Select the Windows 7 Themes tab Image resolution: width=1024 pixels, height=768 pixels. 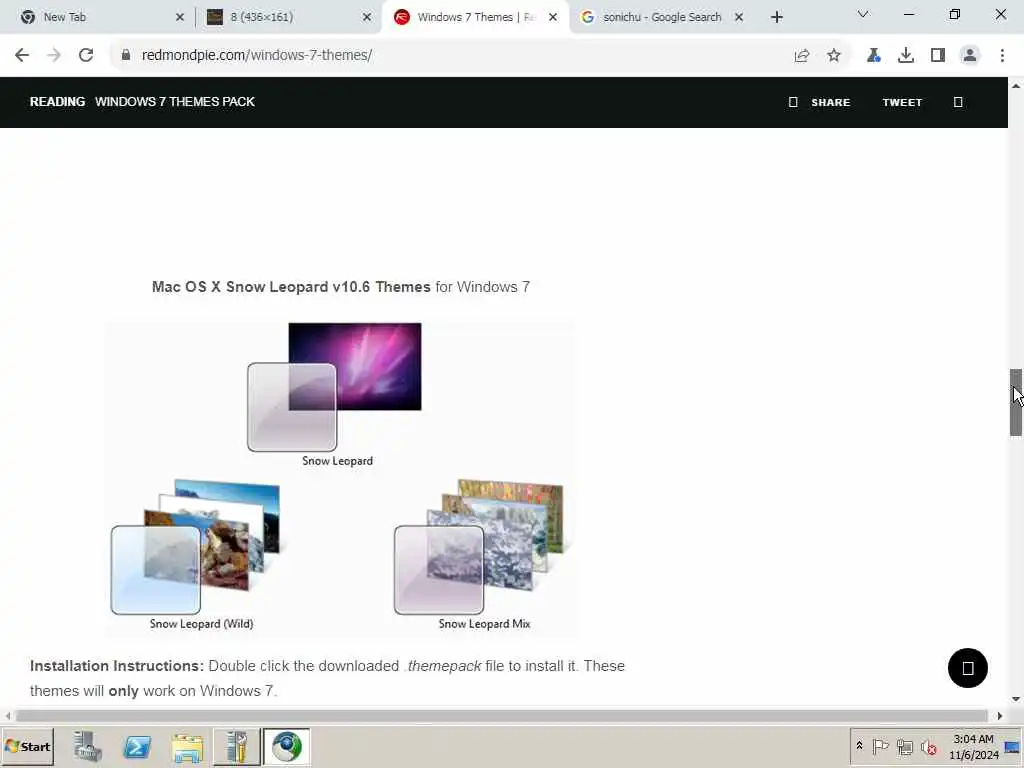click(475, 17)
